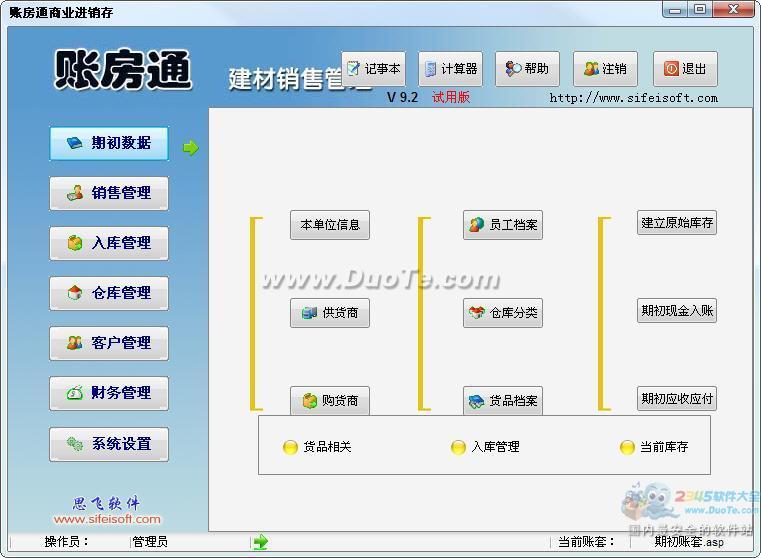
Task: Open the 记事本 notepad tool
Action: pos(373,69)
